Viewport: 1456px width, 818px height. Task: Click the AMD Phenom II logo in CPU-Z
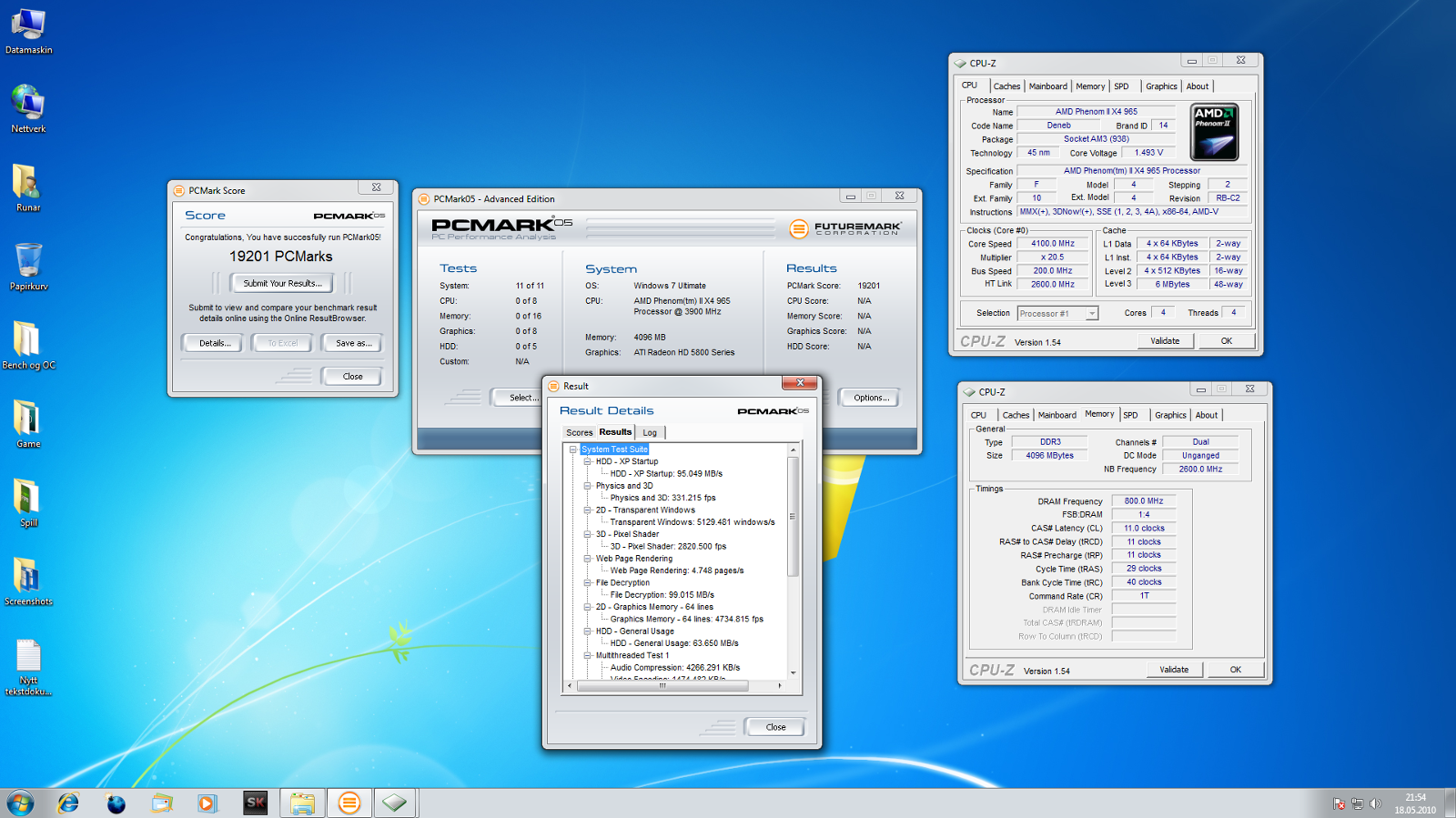(x=1215, y=132)
